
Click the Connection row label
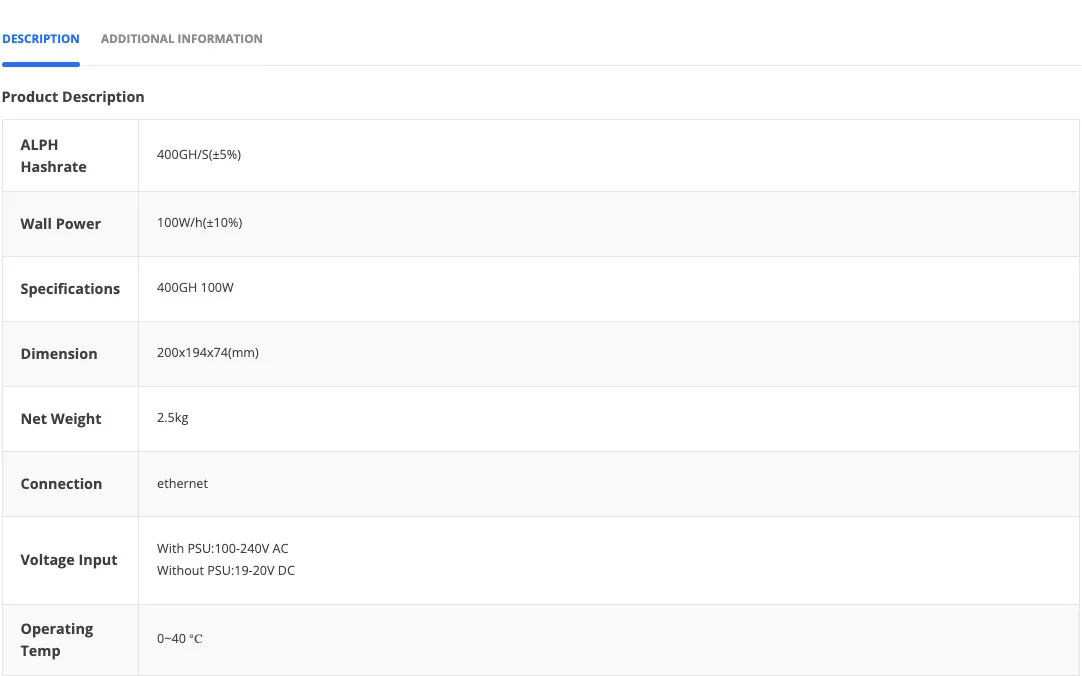[x=61, y=484]
